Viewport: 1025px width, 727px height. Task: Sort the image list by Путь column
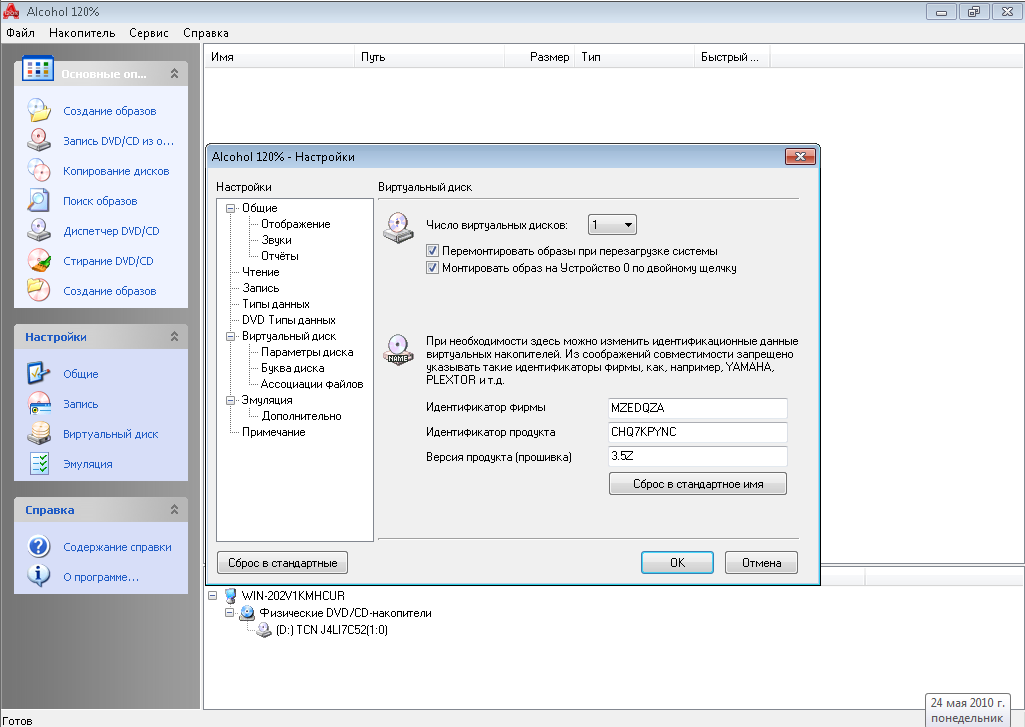pyautogui.click(x=429, y=57)
